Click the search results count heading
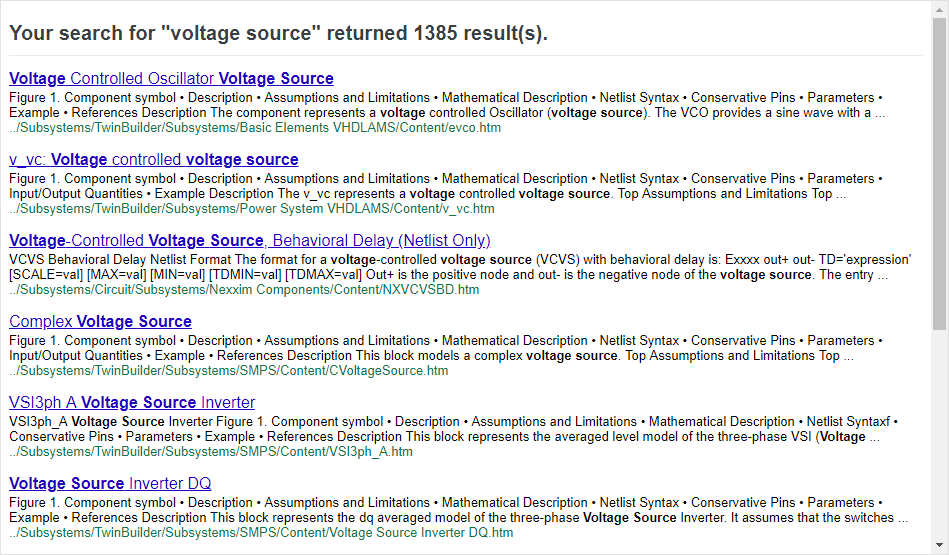The height and width of the screenshot is (555, 949). [x=278, y=33]
